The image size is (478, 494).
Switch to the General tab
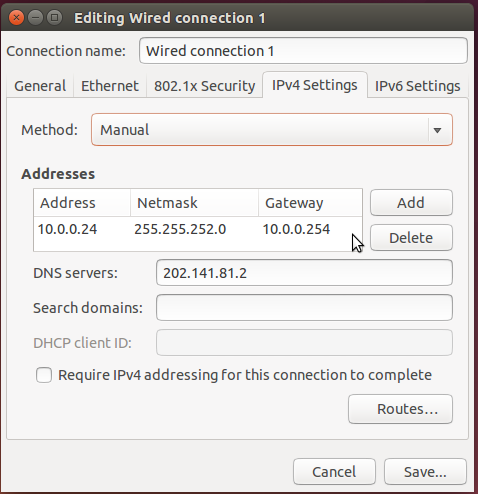point(40,86)
